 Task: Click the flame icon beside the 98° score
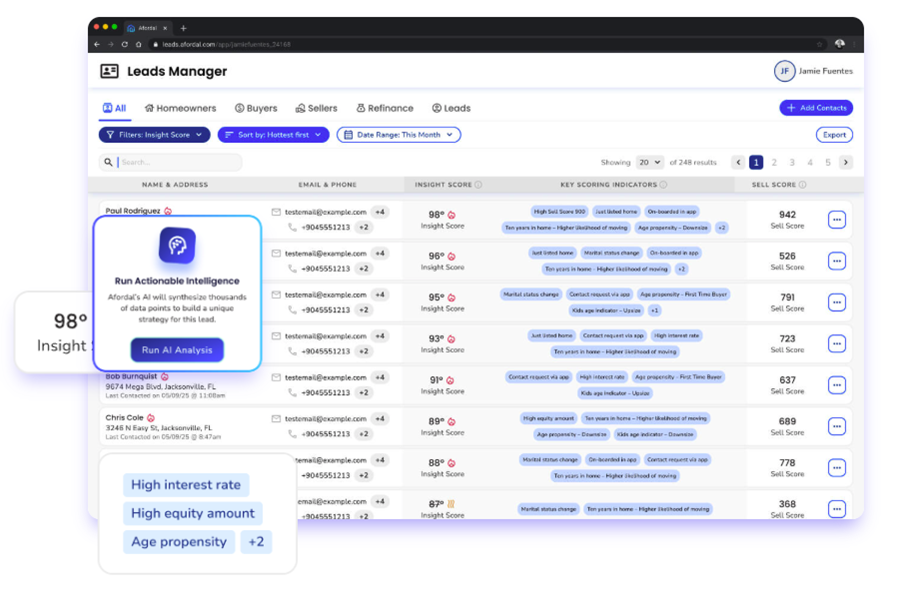452,215
